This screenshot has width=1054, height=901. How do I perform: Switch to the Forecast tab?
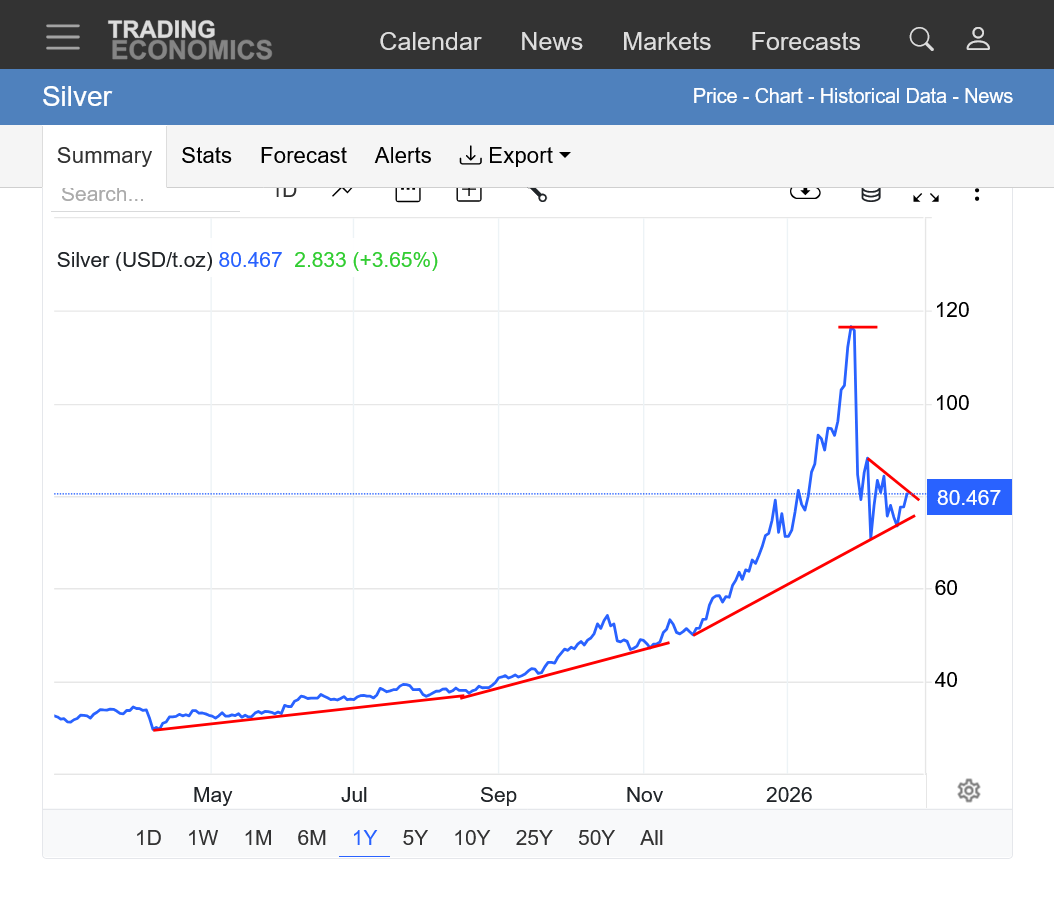coord(303,156)
